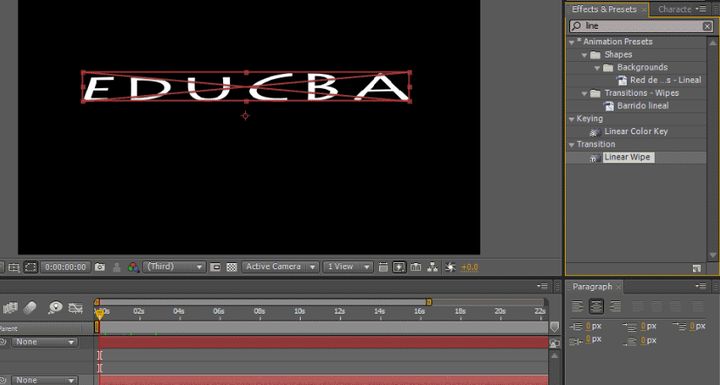
Task: Open bottom layer's Parent None dropdown
Action: click(44, 380)
